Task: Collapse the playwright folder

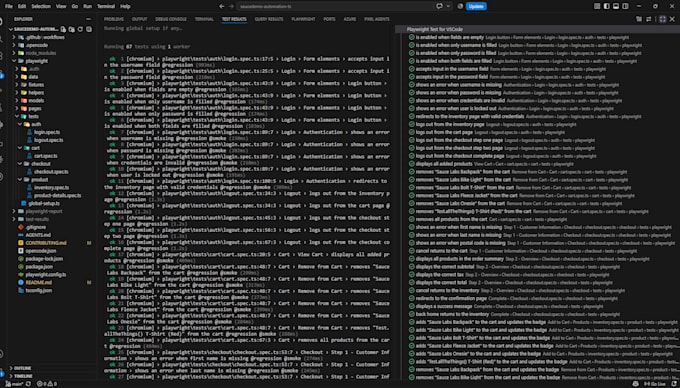Action: point(37,61)
